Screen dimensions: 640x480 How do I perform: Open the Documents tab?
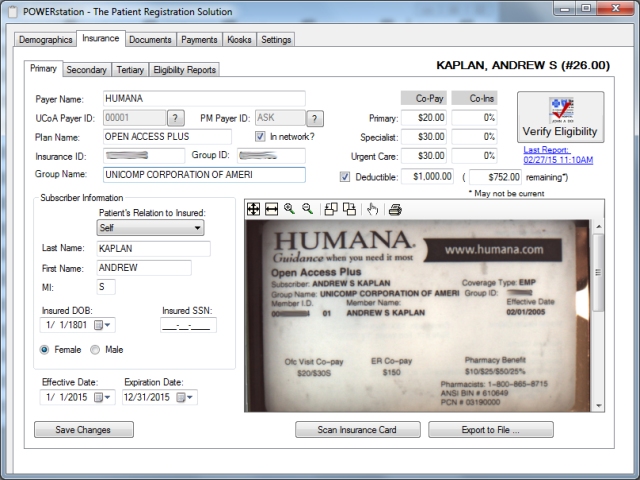click(150, 40)
